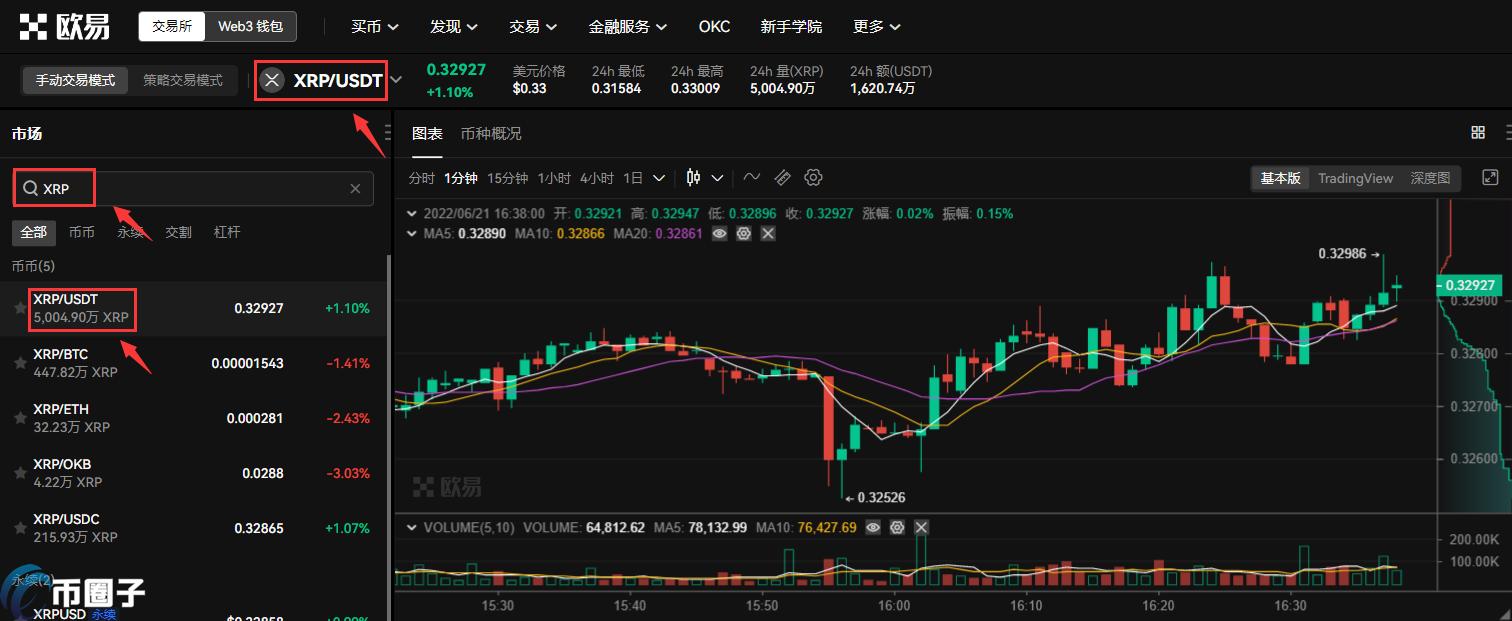Open the OKC link

(x=714, y=27)
